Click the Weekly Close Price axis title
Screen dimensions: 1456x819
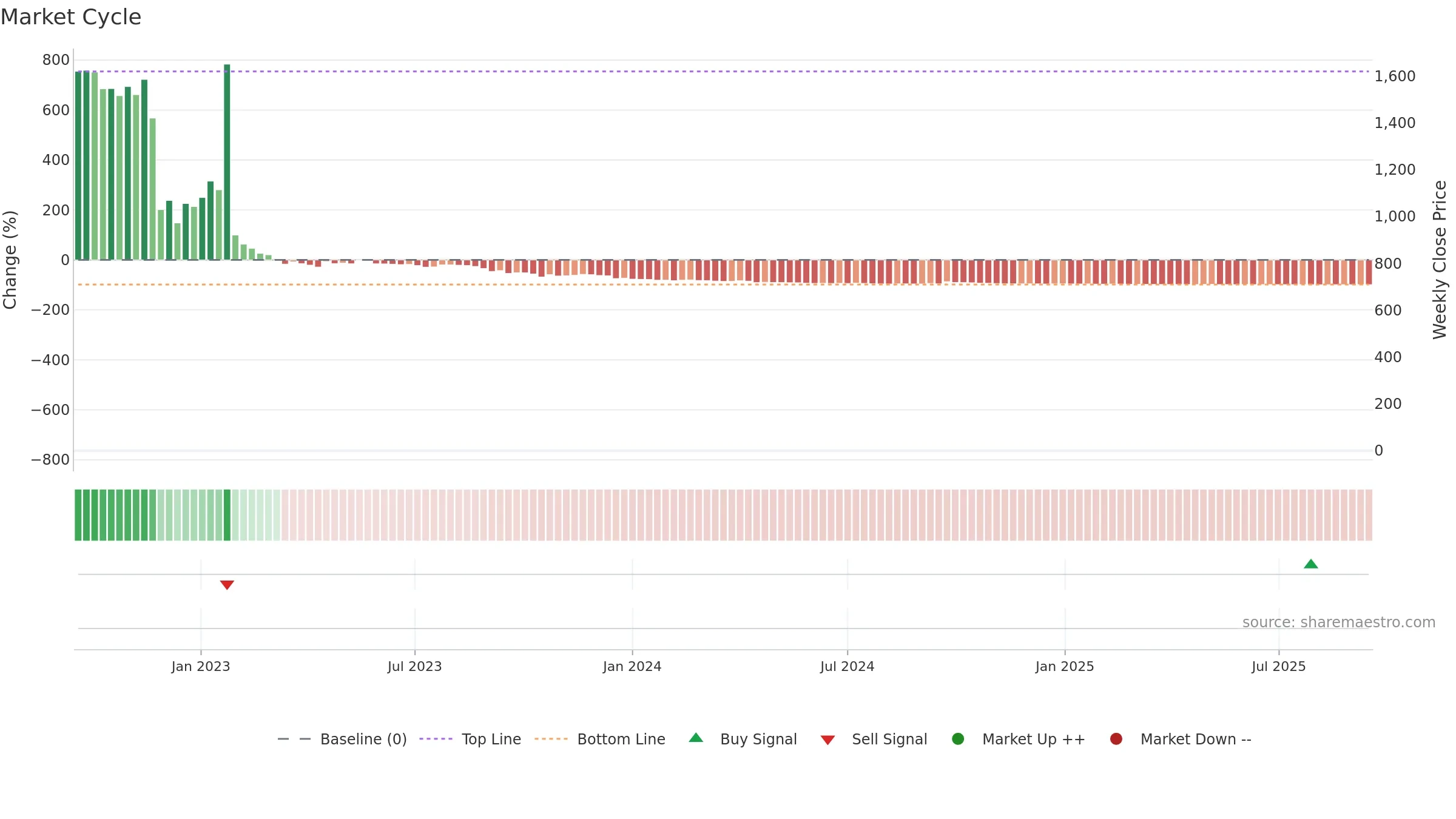1440,260
